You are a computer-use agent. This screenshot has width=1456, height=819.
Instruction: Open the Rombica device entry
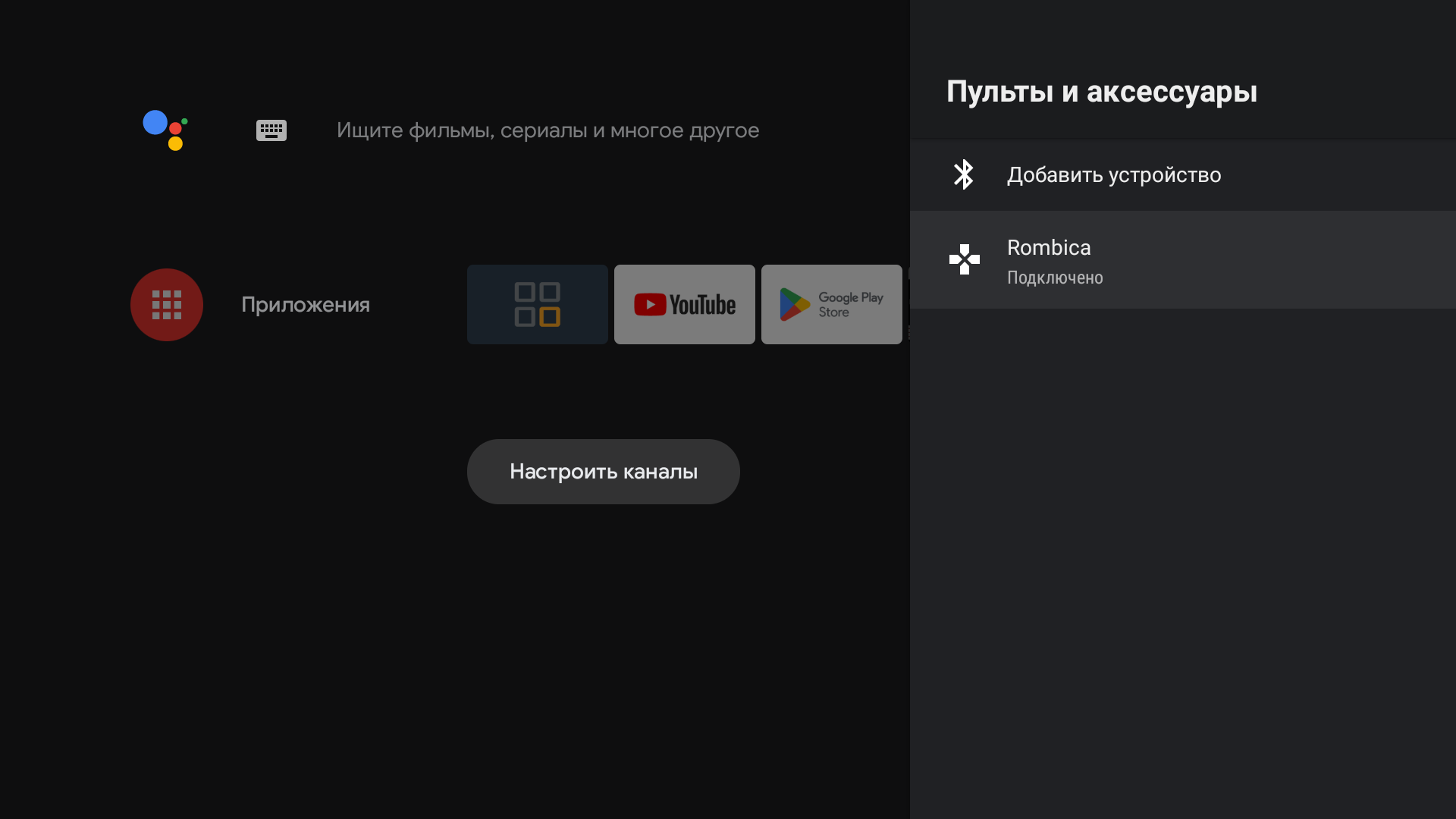point(1049,248)
